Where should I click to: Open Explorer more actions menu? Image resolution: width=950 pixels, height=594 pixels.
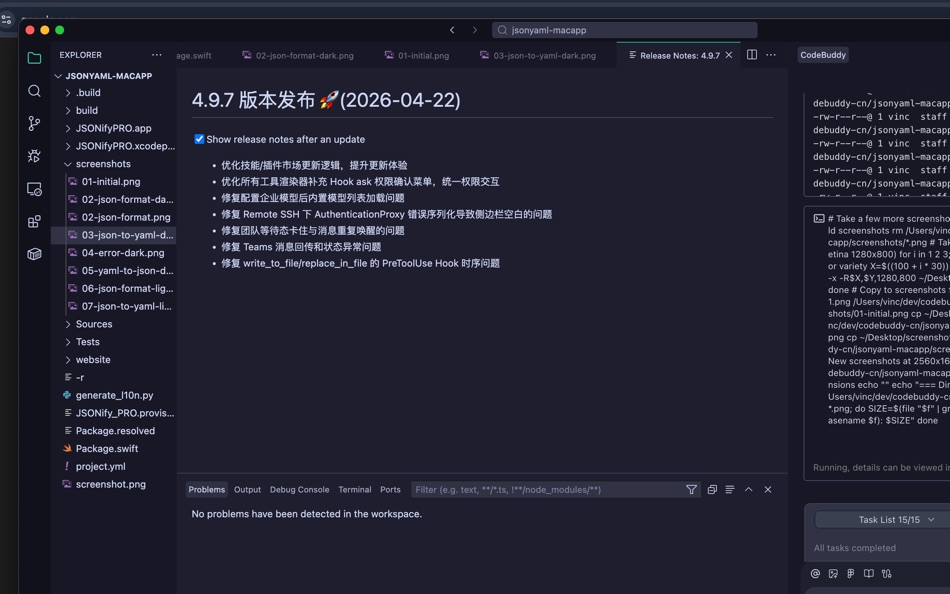click(157, 55)
